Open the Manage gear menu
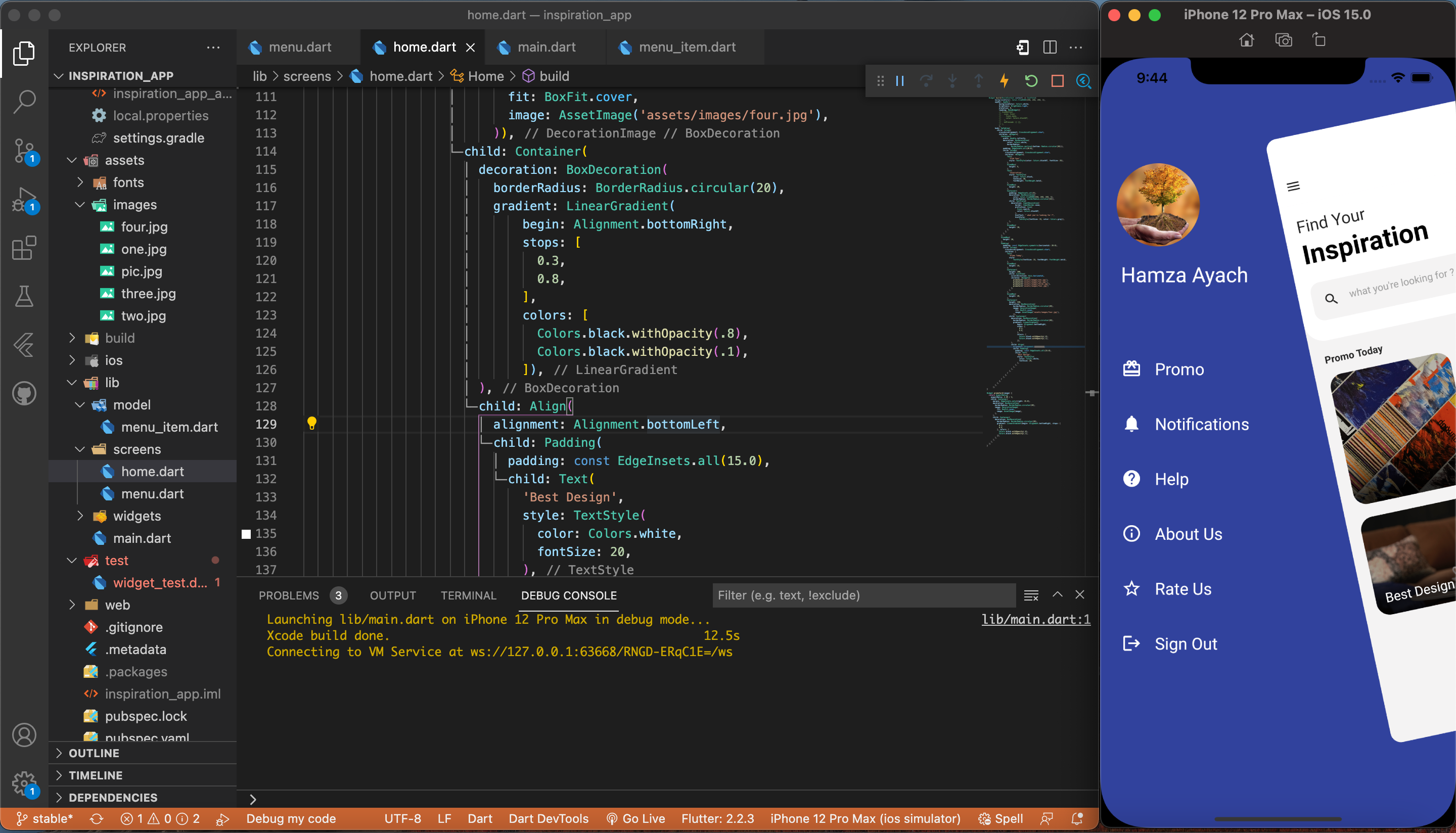The height and width of the screenshot is (833, 1456). pos(24,783)
